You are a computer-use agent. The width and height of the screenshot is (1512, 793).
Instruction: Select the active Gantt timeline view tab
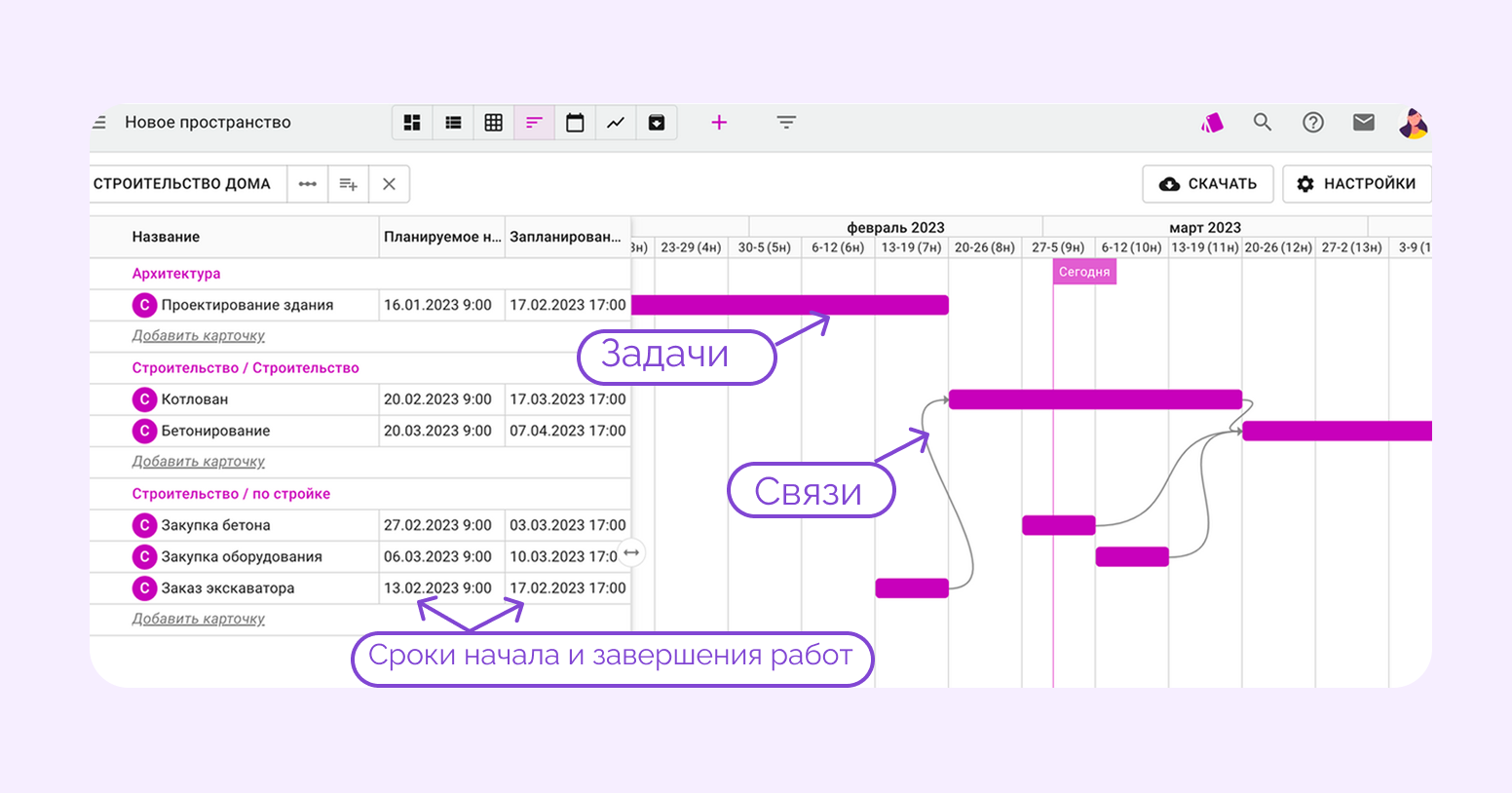pyautogui.click(x=534, y=123)
